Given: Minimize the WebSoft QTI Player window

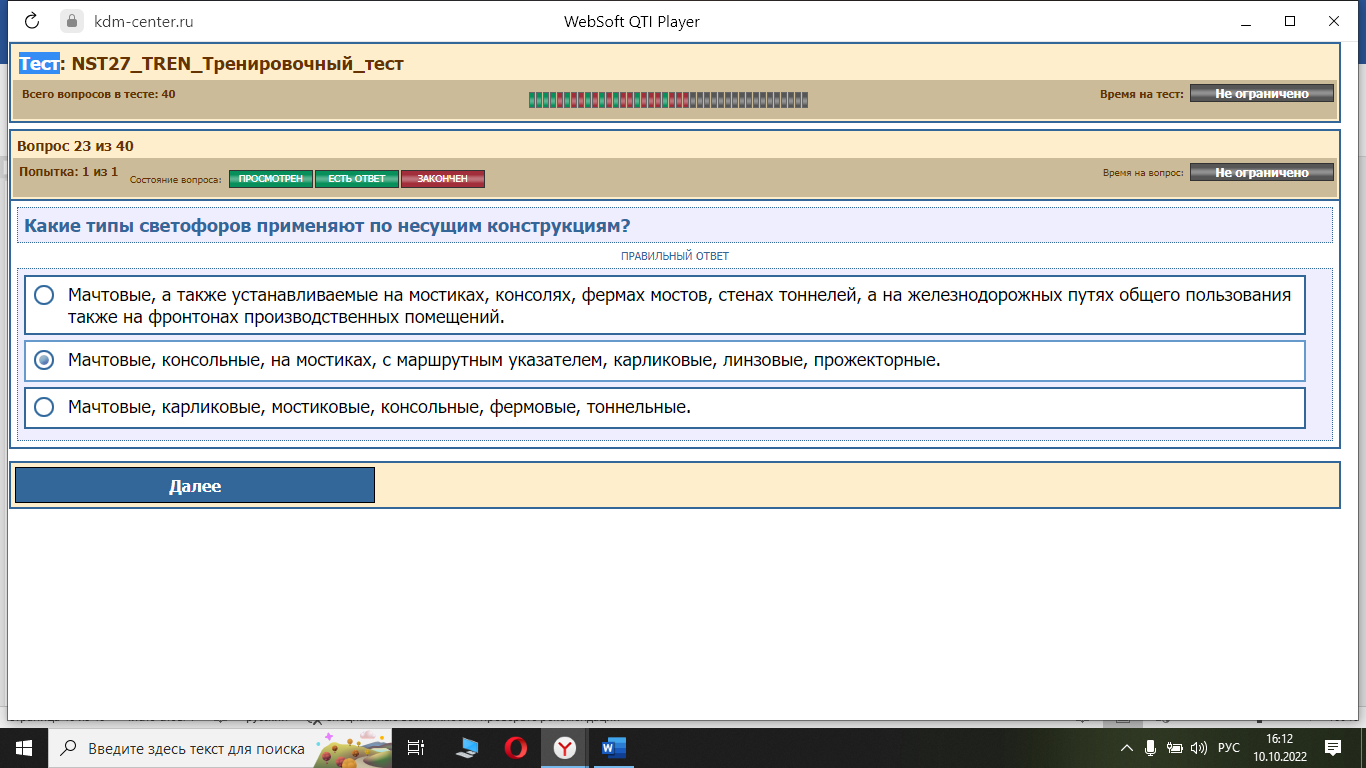Looking at the screenshot, I should pos(1244,21).
